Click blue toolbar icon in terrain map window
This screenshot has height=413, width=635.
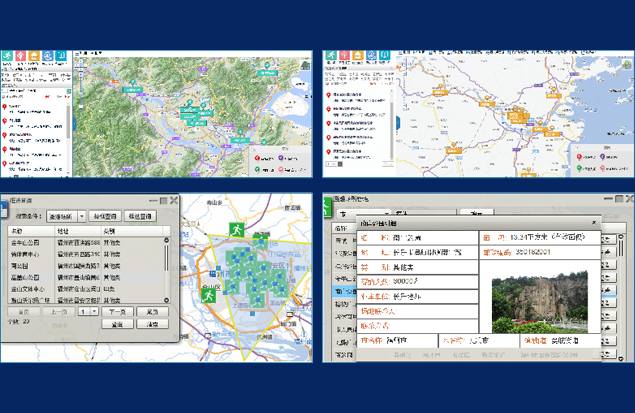coord(47,56)
